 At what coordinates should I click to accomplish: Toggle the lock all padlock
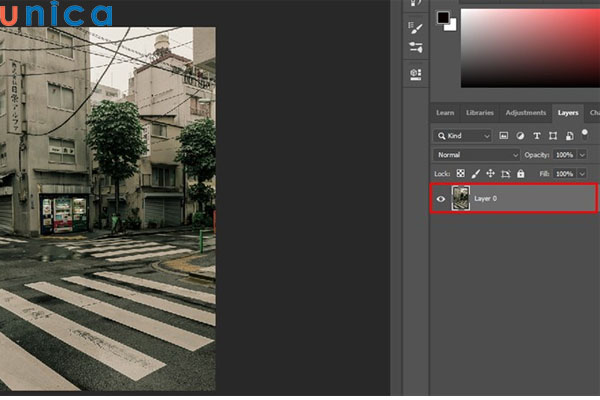click(x=520, y=174)
